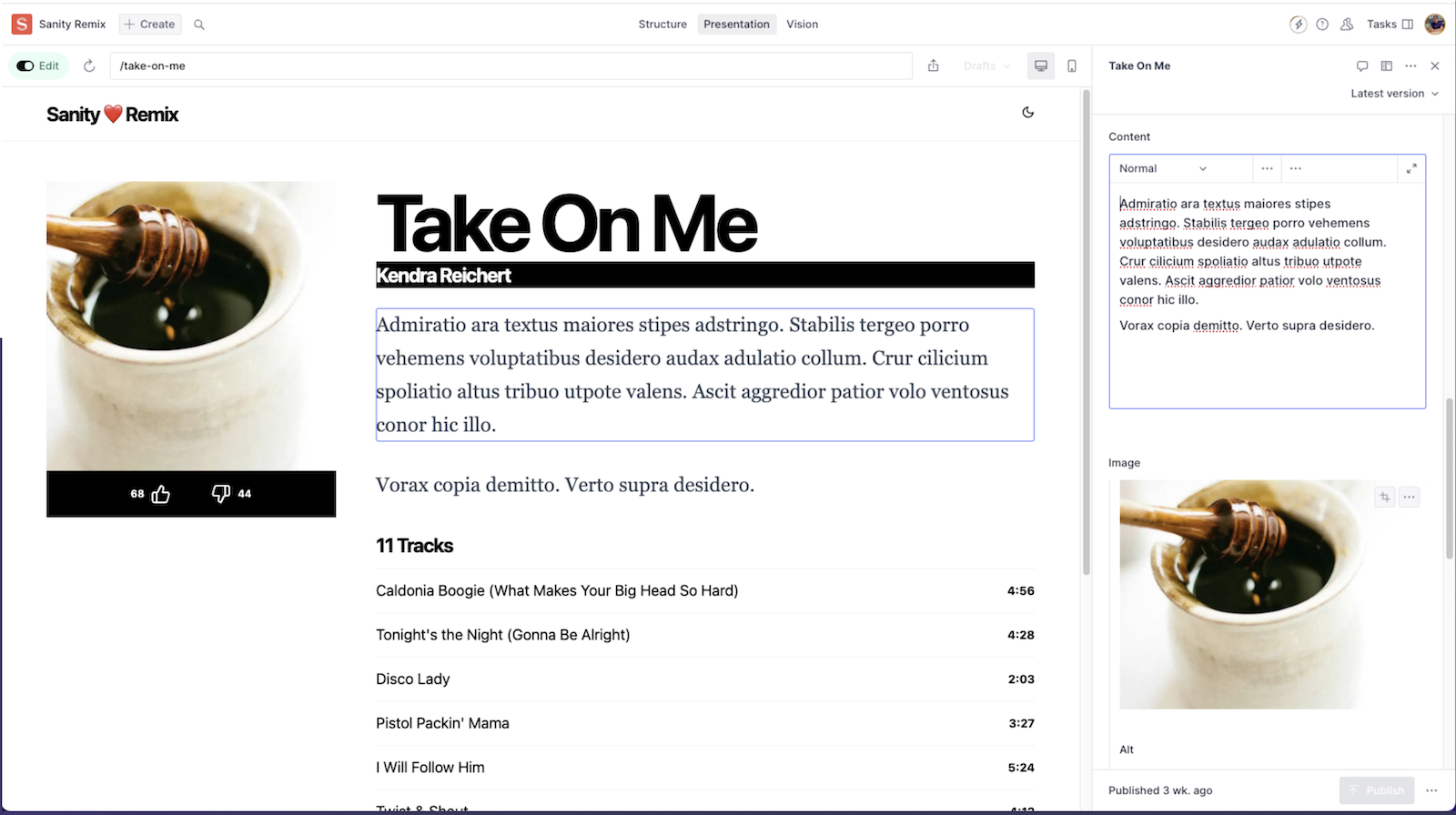Click the Sanity Studio logo icon
This screenshot has width=1456, height=815.
(x=22, y=25)
